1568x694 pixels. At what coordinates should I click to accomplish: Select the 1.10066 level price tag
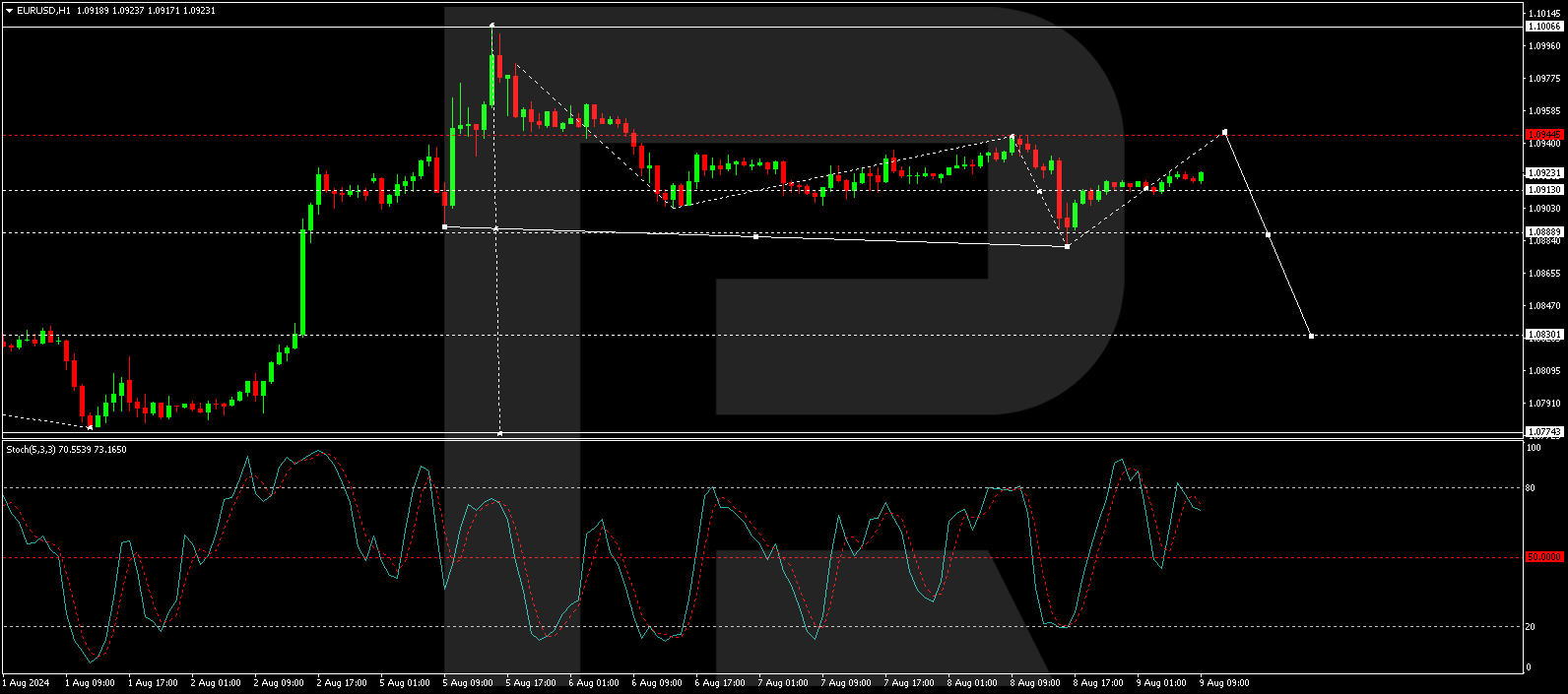click(x=1543, y=27)
